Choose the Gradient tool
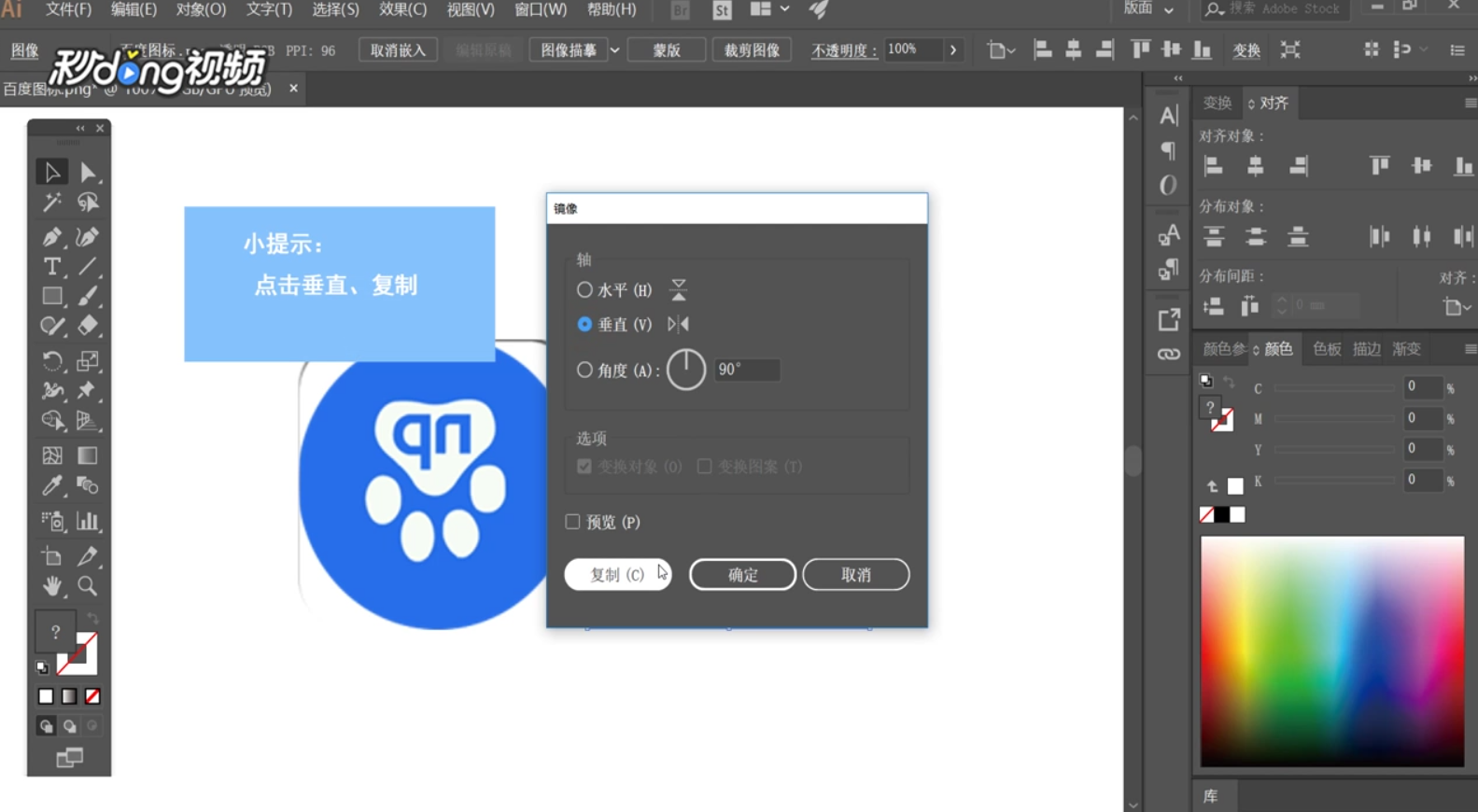 coord(88,455)
